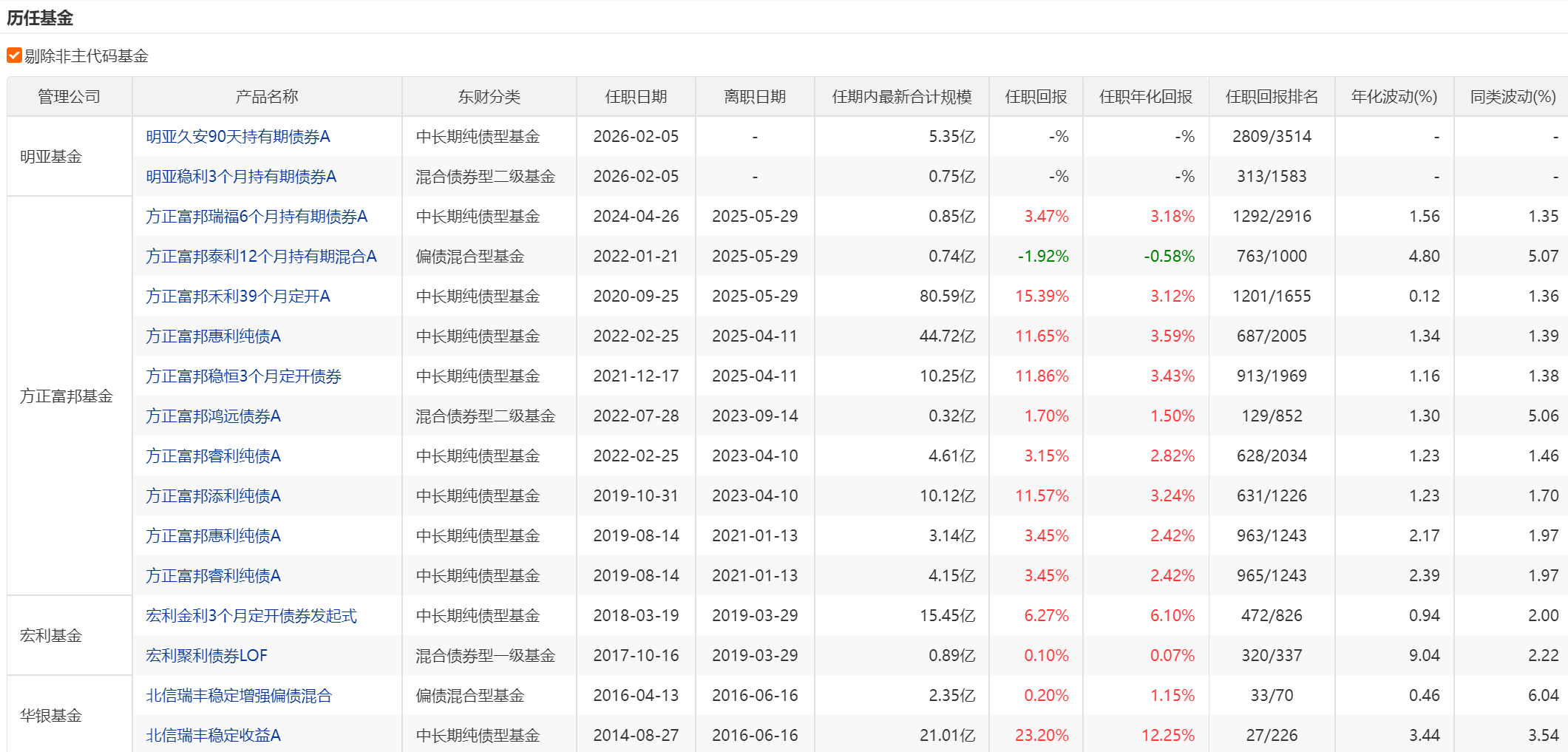1568x752 pixels.
Task: Open fund 宏利金利3个月定开债券发起式
Action: coord(251,616)
